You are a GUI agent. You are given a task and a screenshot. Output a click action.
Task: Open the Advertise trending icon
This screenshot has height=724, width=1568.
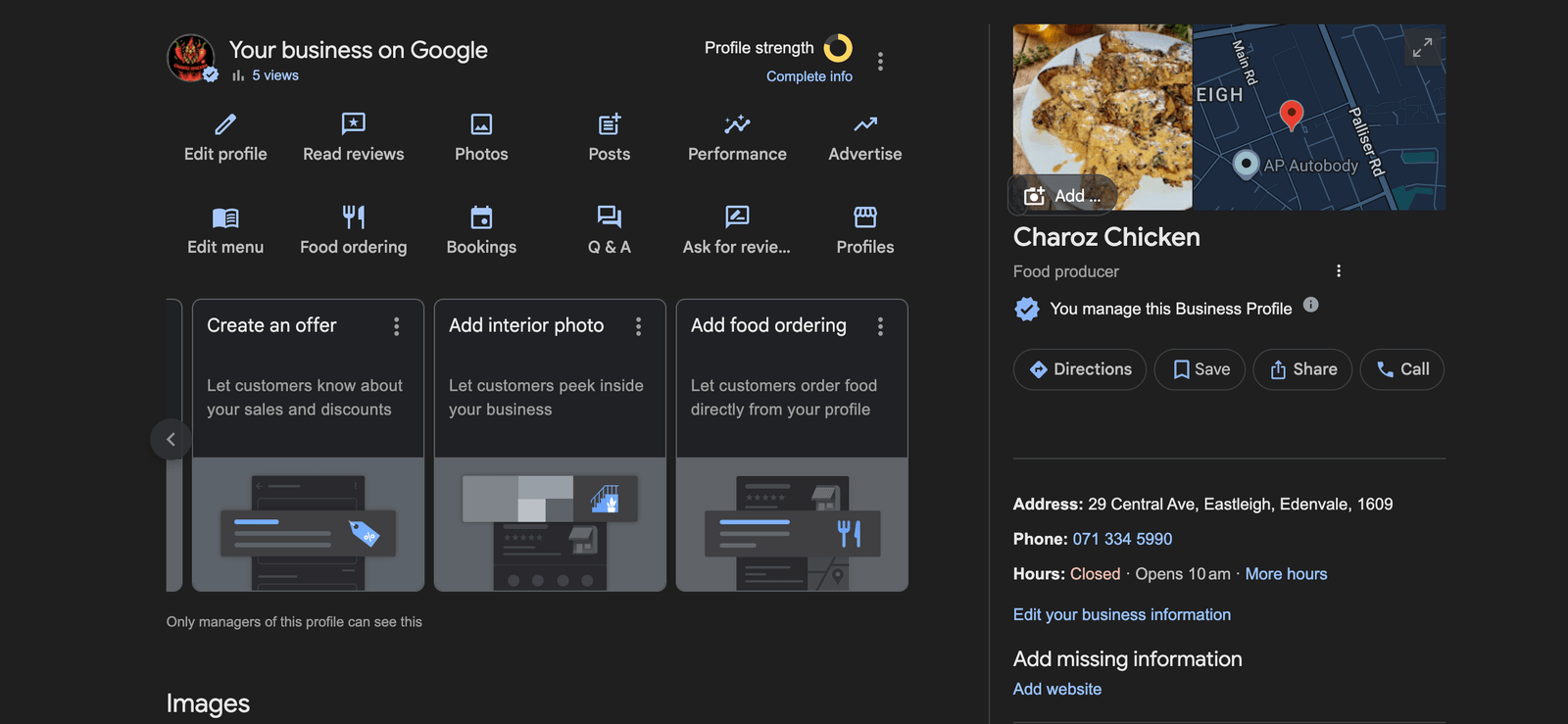865,124
